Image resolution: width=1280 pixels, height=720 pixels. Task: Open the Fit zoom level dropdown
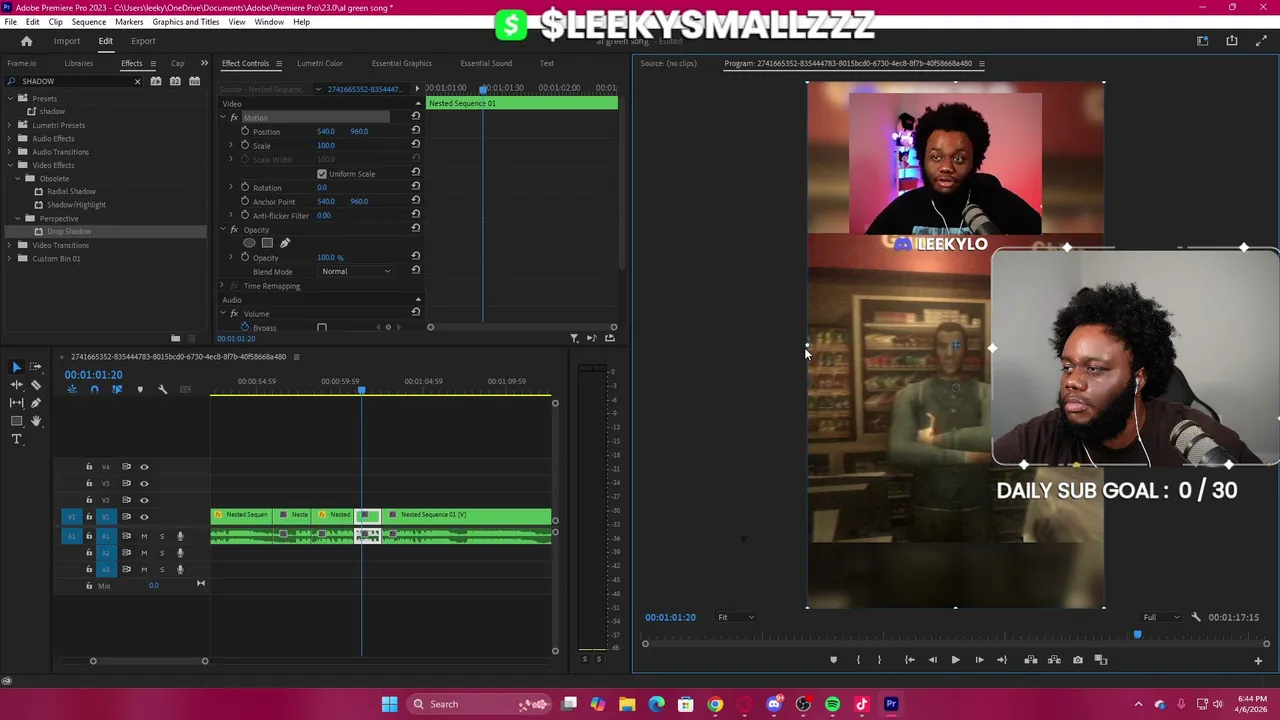(735, 617)
